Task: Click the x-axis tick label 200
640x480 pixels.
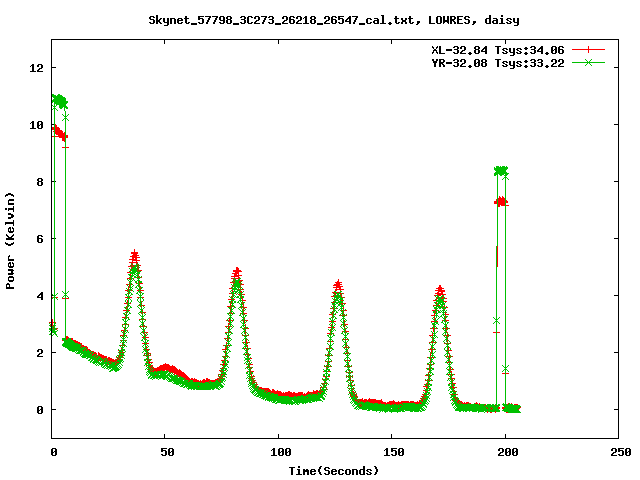Action: (507, 452)
